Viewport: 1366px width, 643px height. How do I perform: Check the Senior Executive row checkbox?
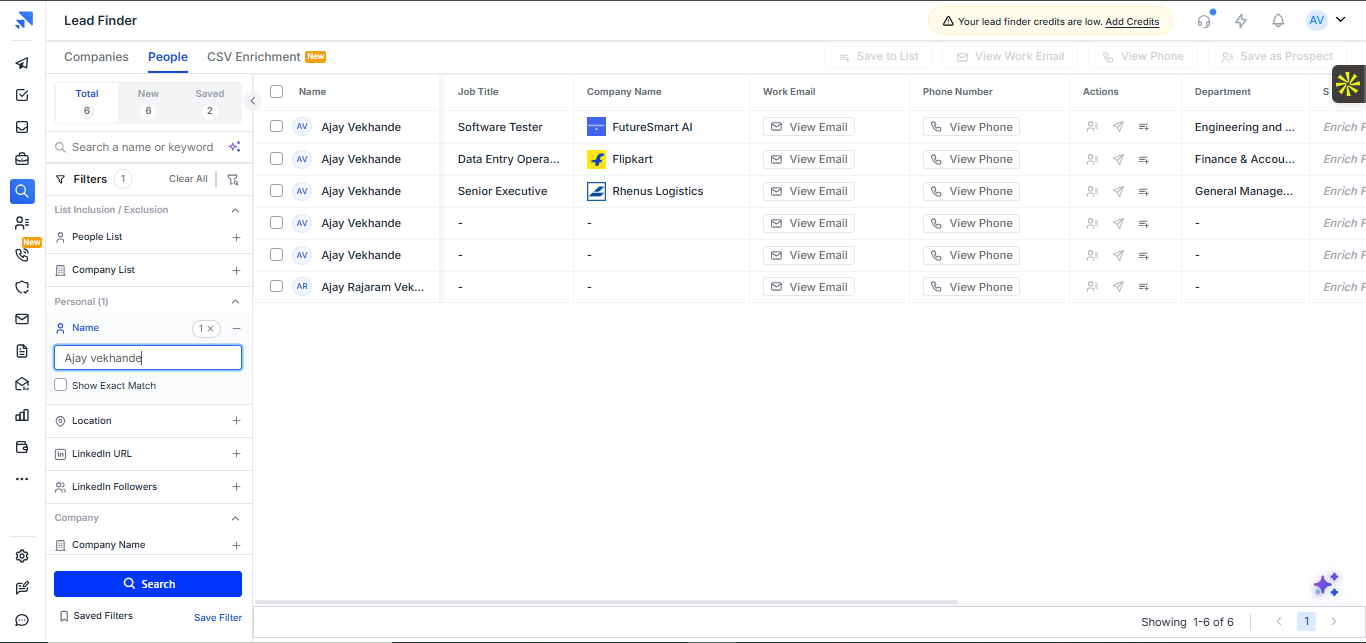coord(277,191)
